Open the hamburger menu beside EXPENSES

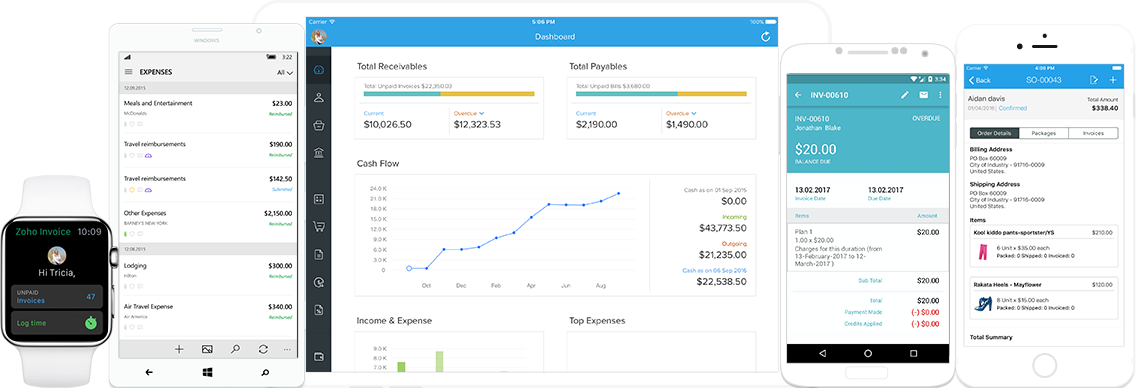click(128, 72)
